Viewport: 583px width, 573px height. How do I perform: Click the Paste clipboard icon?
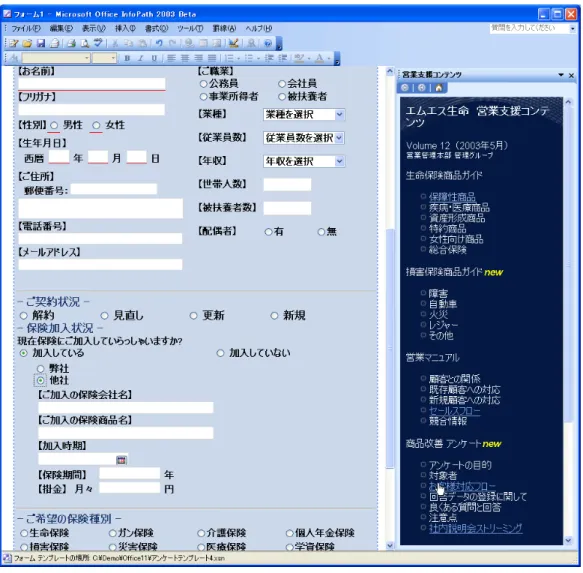point(142,44)
